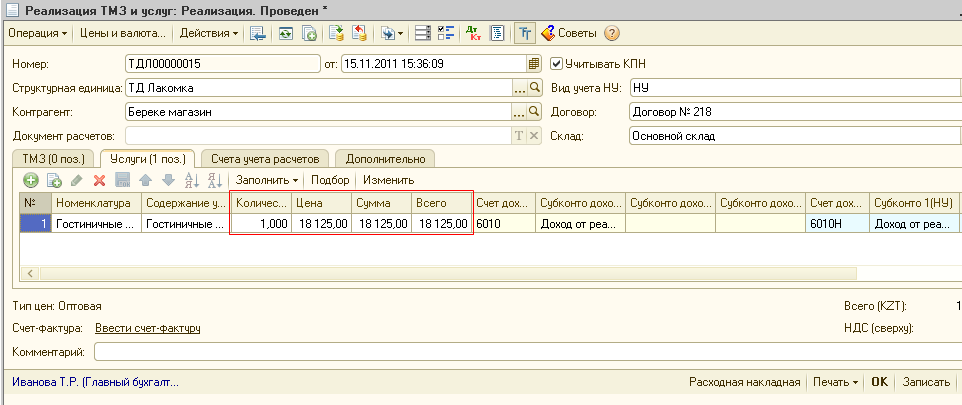
Task: Open the calendar picker next to date
Action: point(534,63)
